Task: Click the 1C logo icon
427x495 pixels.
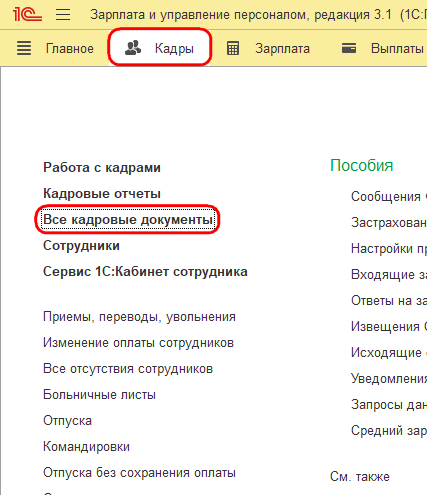Action: click(x=27, y=15)
